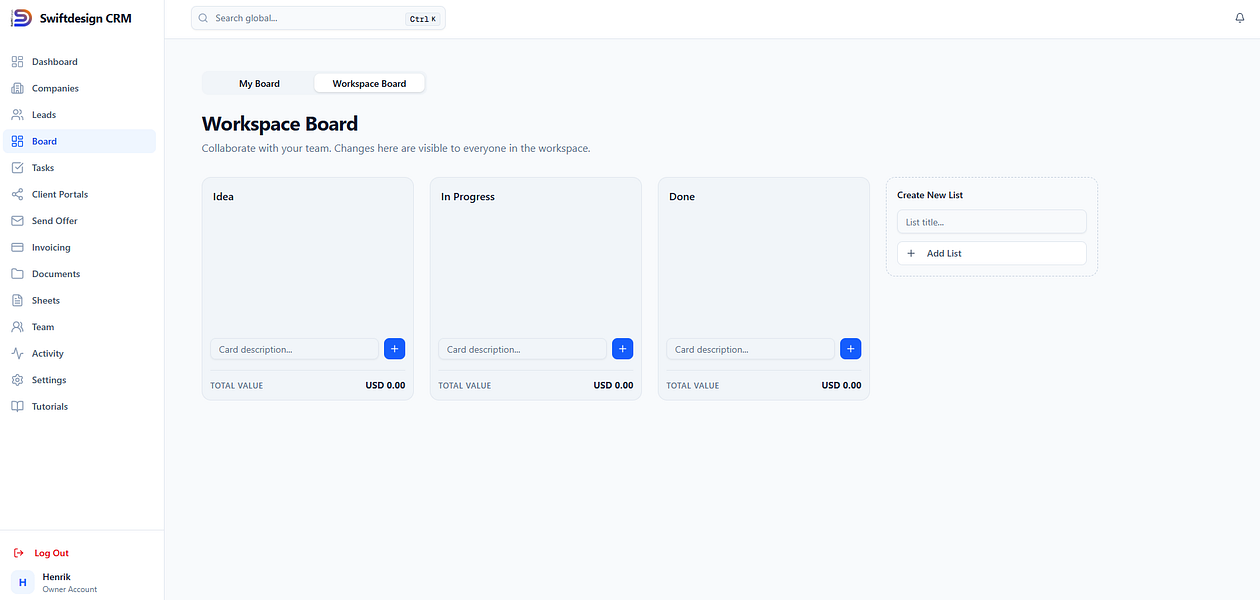Click the Swiftdesign CRM logo icon
This screenshot has height=600, width=1260.
(21, 18)
